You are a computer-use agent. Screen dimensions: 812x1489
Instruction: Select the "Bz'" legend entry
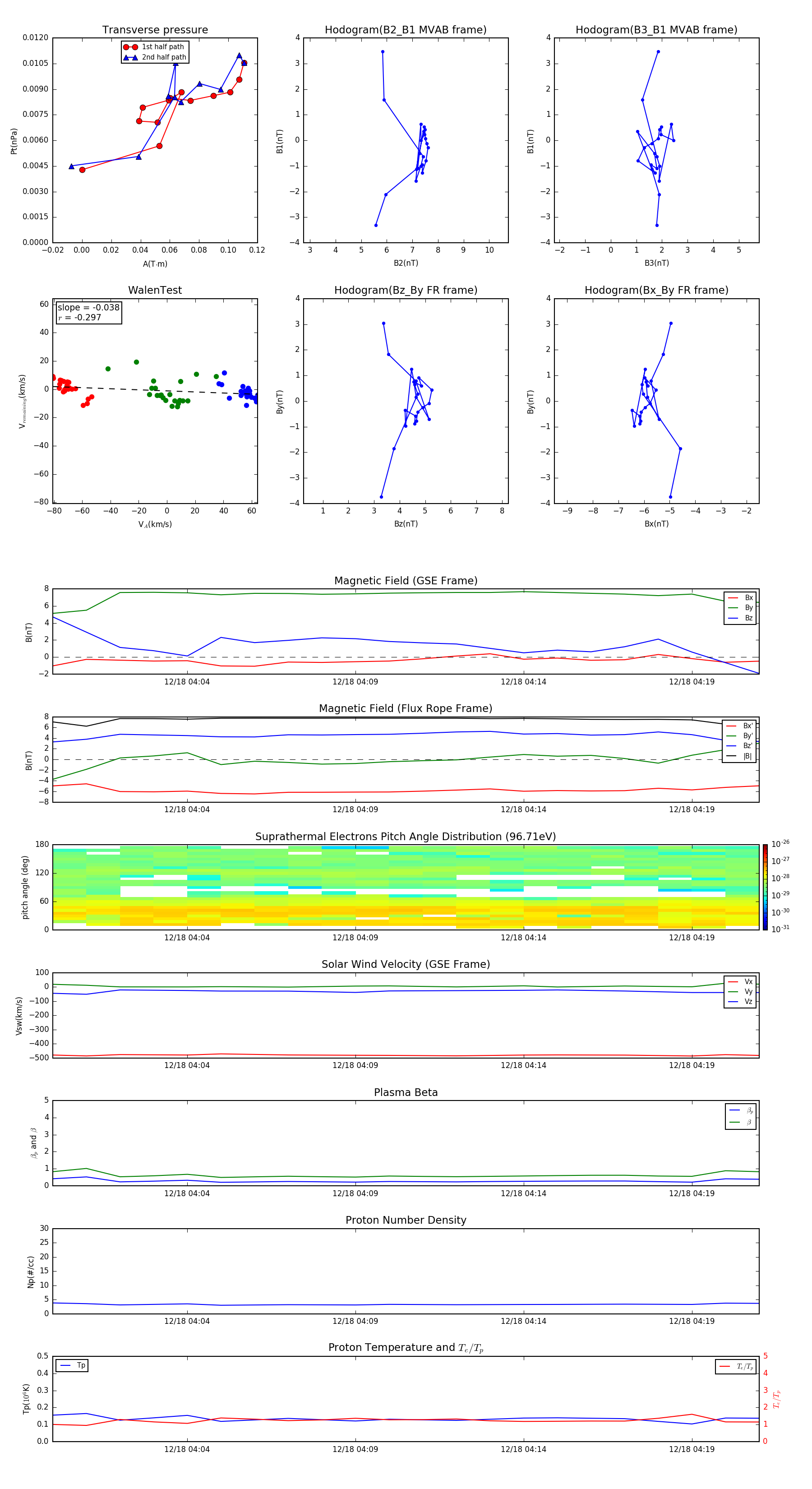pos(740,746)
